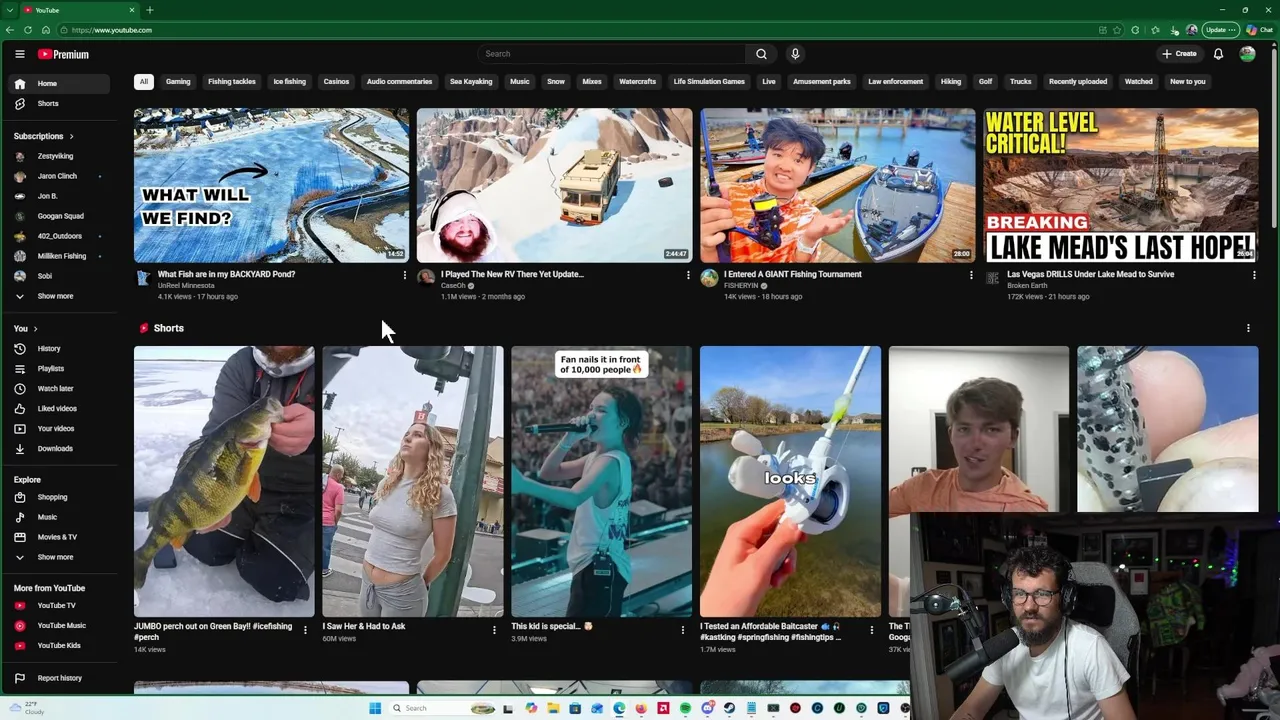This screenshot has height=720, width=1280.
Task: Select the Recently uploaded filter chip
Action: click(x=1078, y=82)
